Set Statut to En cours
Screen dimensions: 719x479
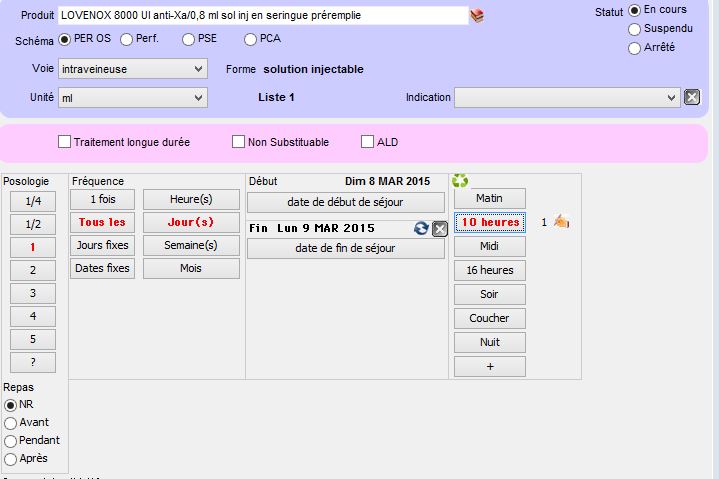634,10
